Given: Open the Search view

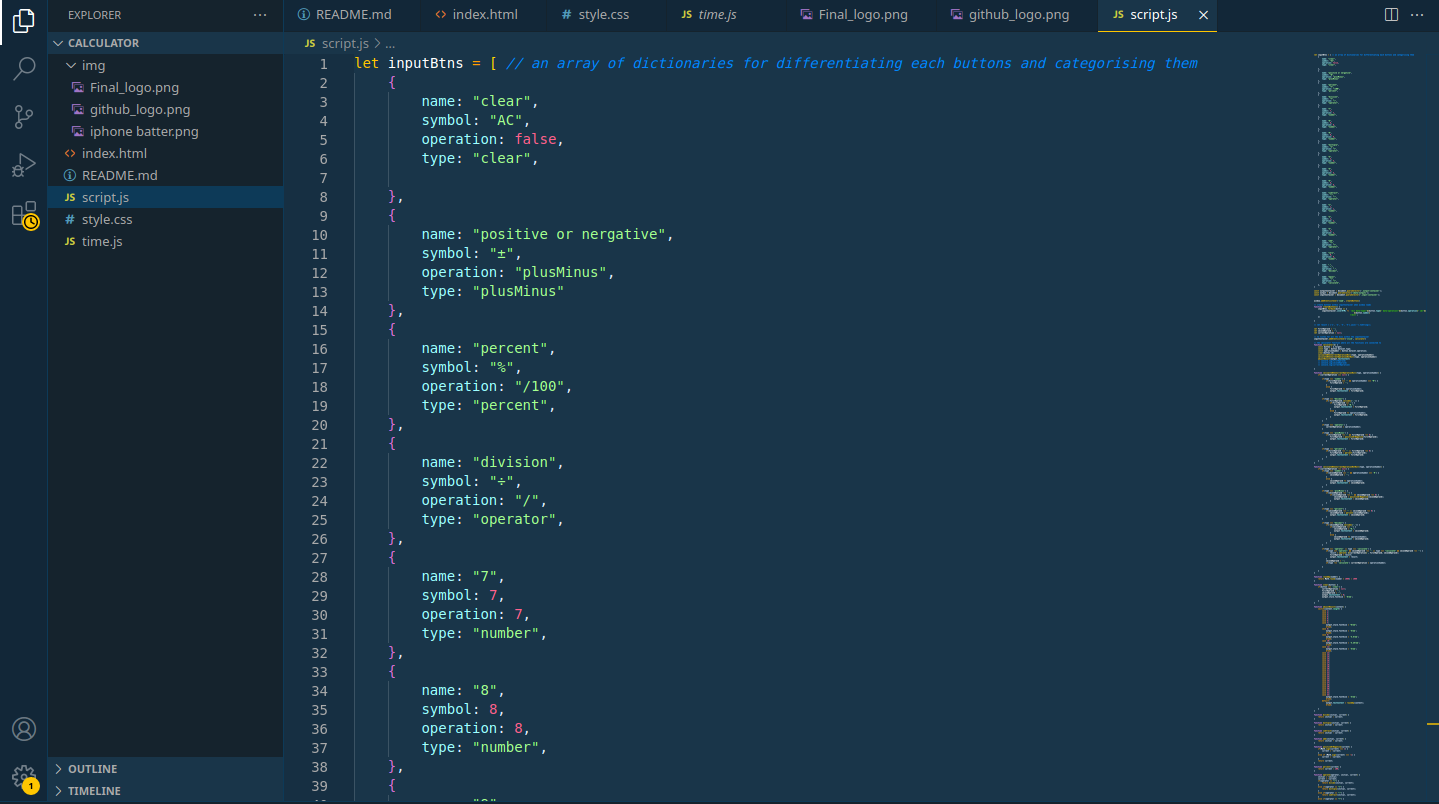Looking at the screenshot, I should coord(24,69).
